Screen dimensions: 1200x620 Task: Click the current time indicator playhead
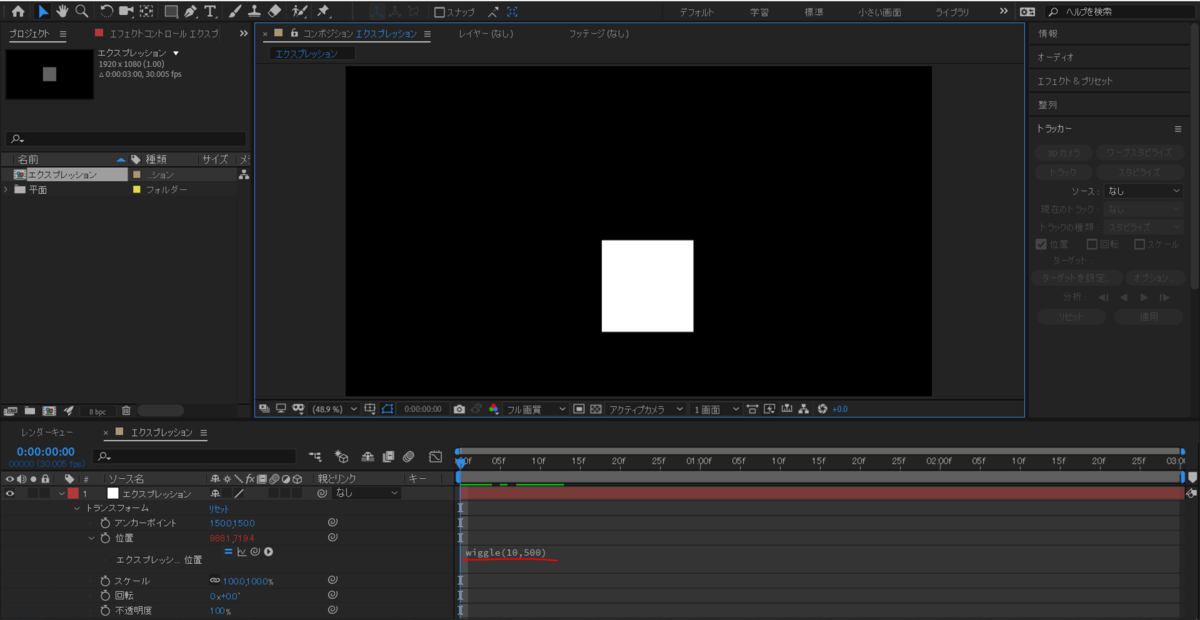pos(460,461)
